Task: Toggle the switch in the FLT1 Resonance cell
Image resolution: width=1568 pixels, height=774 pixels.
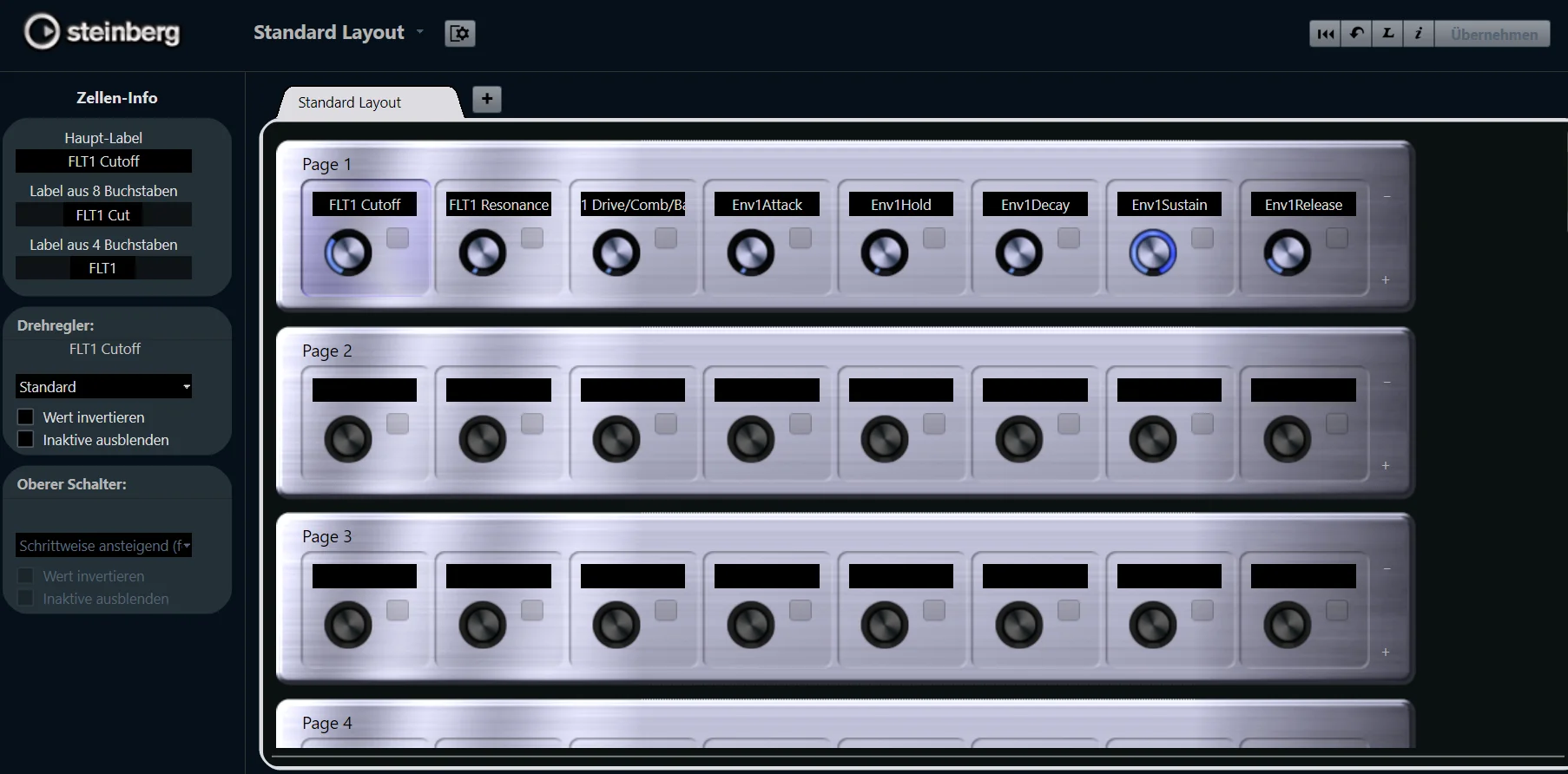Action: (x=532, y=238)
